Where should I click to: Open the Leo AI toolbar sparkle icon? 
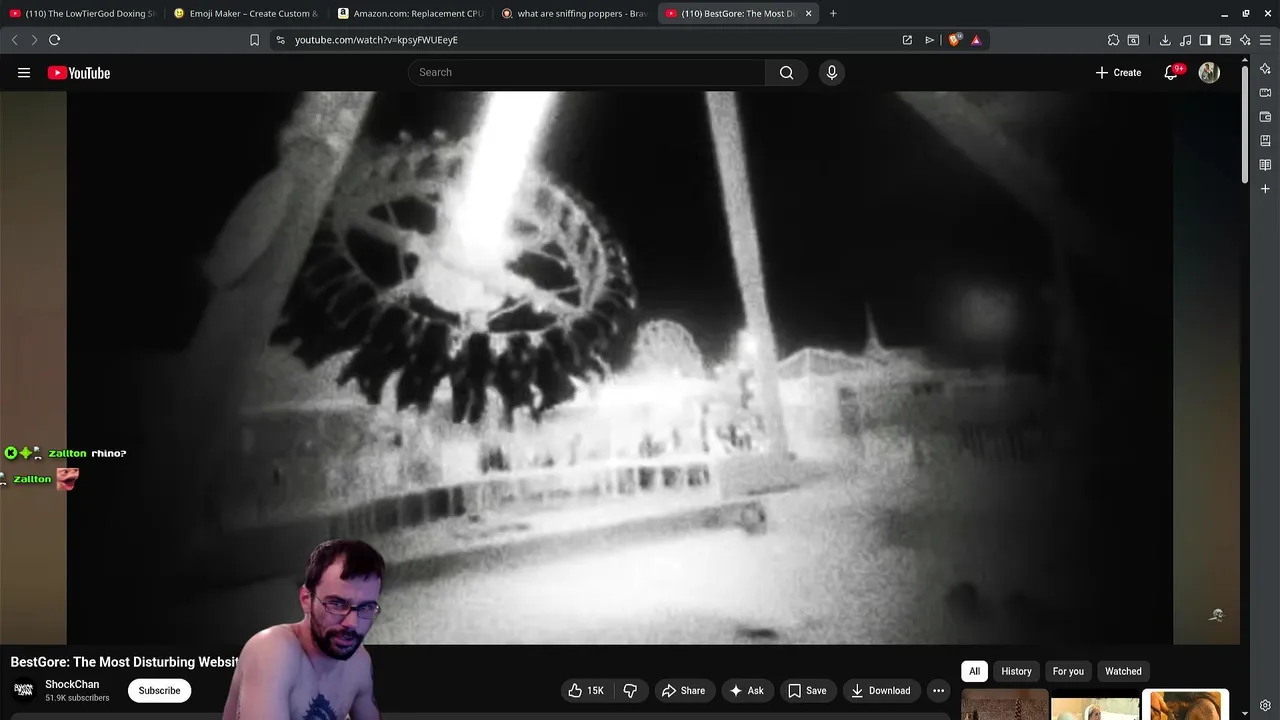(x=1245, y=40)
